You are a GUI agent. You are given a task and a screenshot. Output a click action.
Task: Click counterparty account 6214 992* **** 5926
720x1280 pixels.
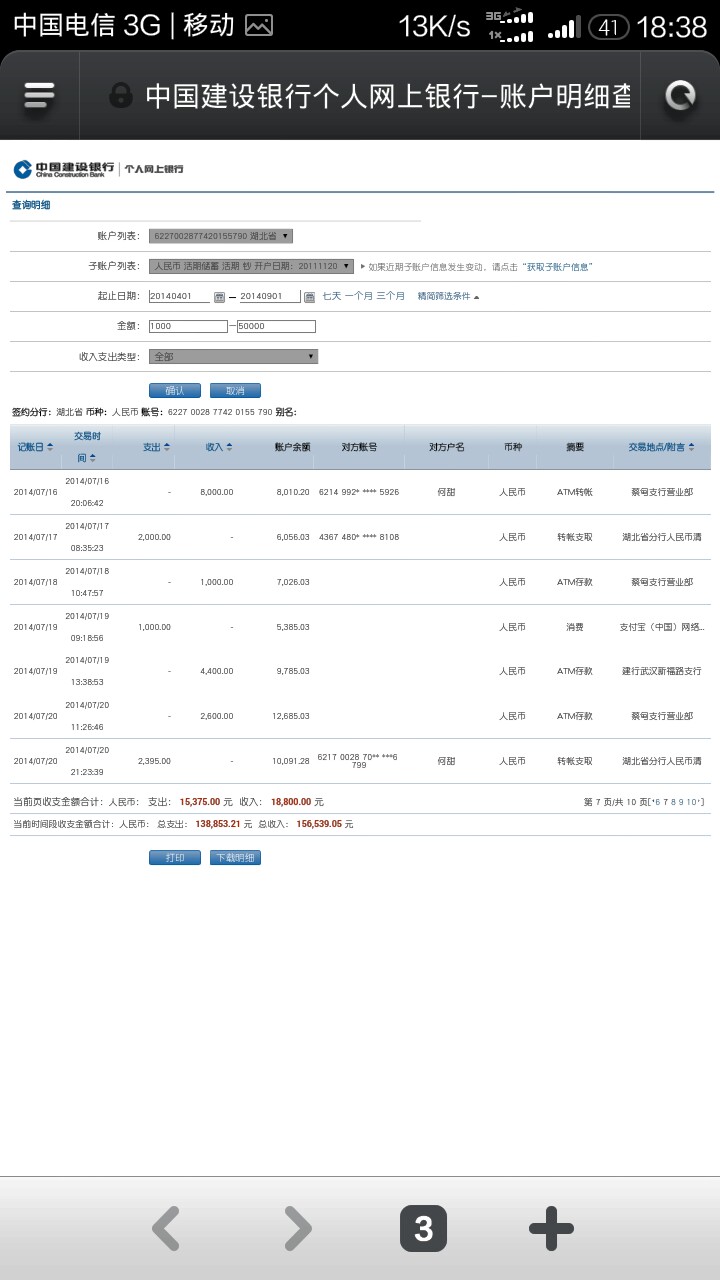point(359,492)
